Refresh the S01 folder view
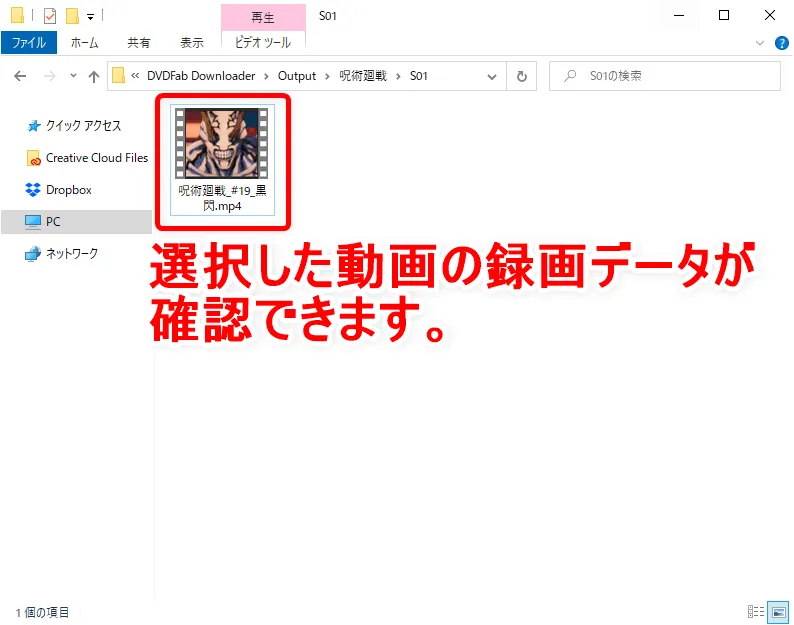794x625 pixels. coord(522,76)
